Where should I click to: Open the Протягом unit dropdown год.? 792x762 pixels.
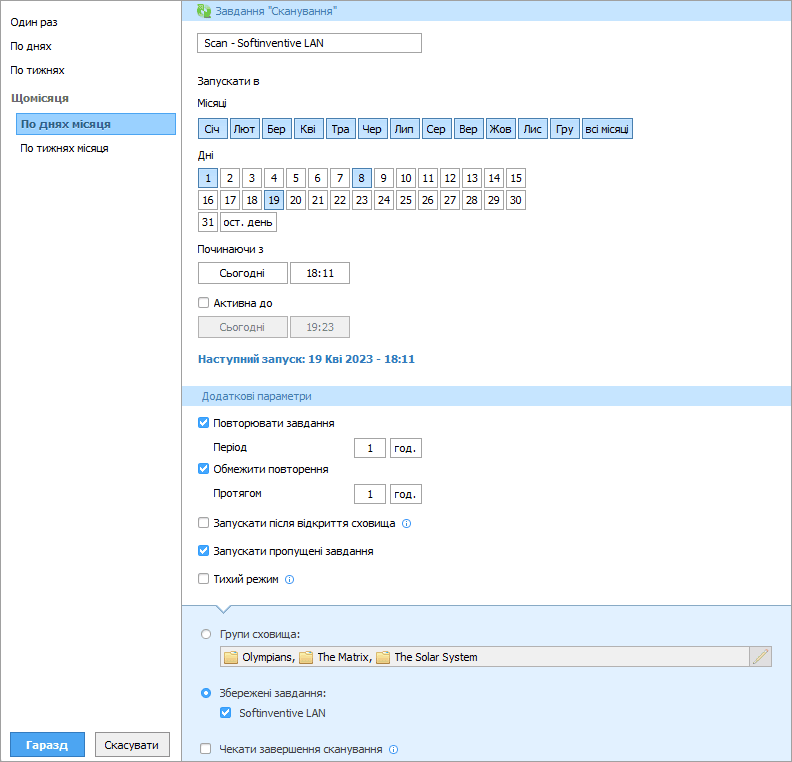(405, 494)
